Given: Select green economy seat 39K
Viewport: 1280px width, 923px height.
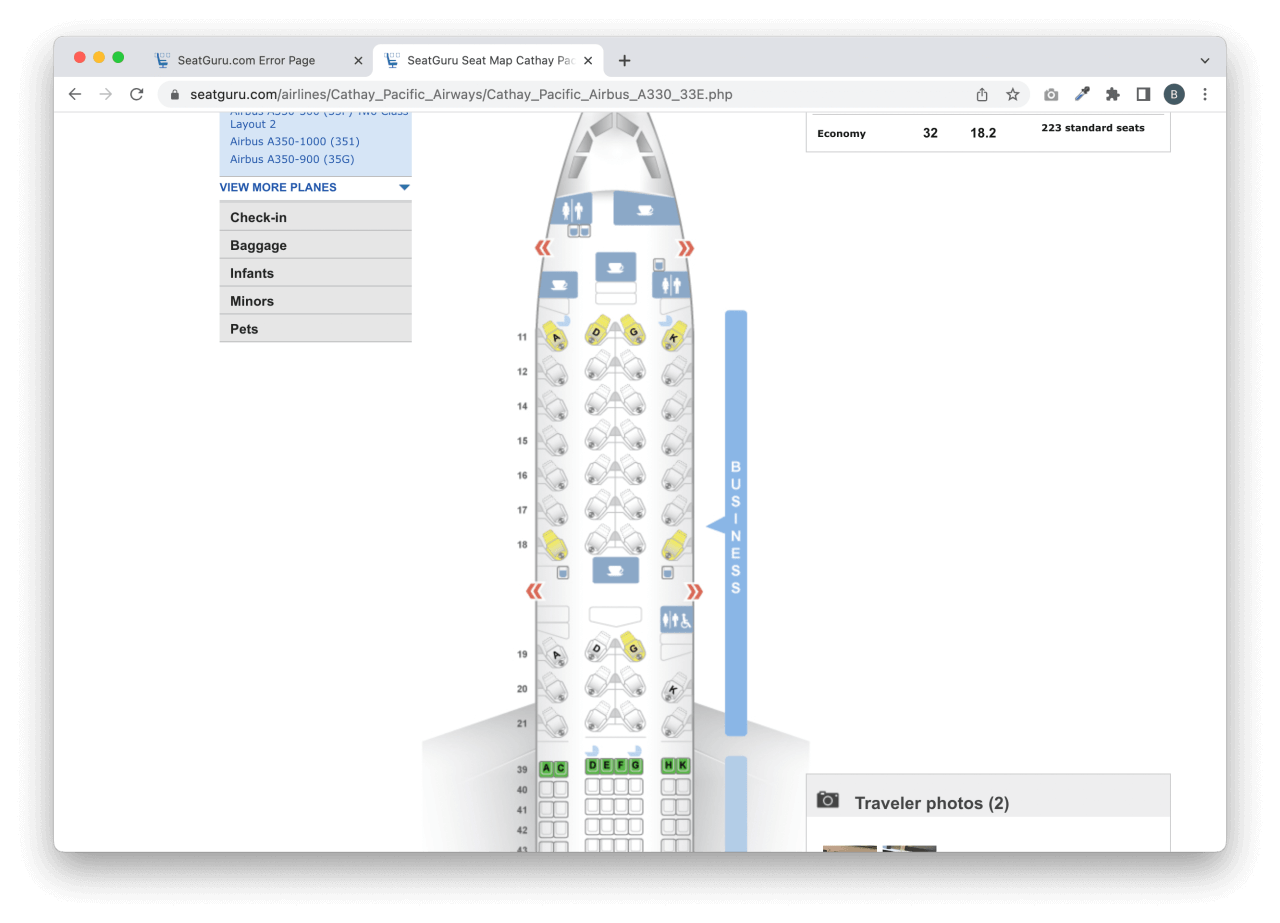Looking at the screenshot, I should [683, 766].
